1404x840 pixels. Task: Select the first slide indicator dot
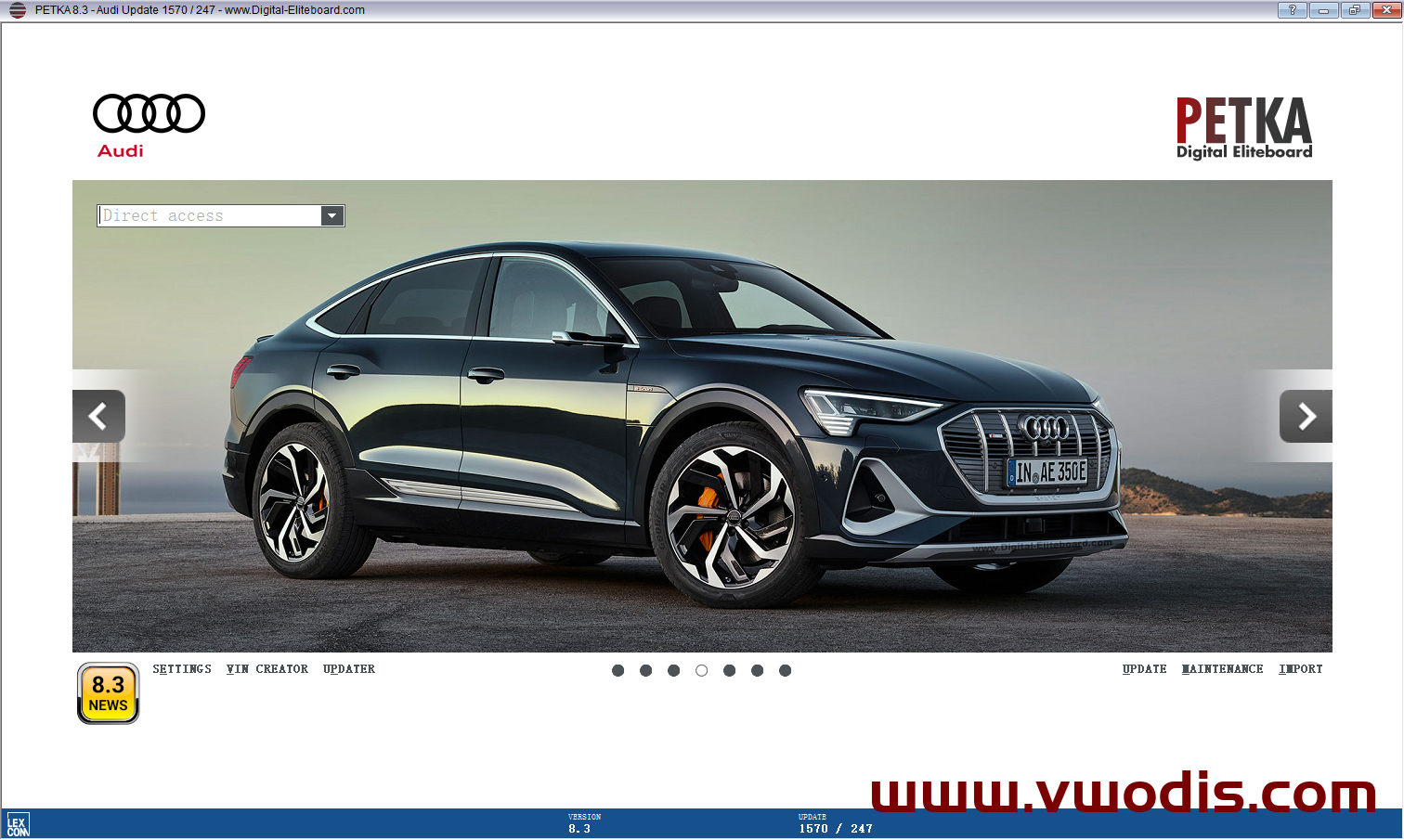[x=618, y=671]
